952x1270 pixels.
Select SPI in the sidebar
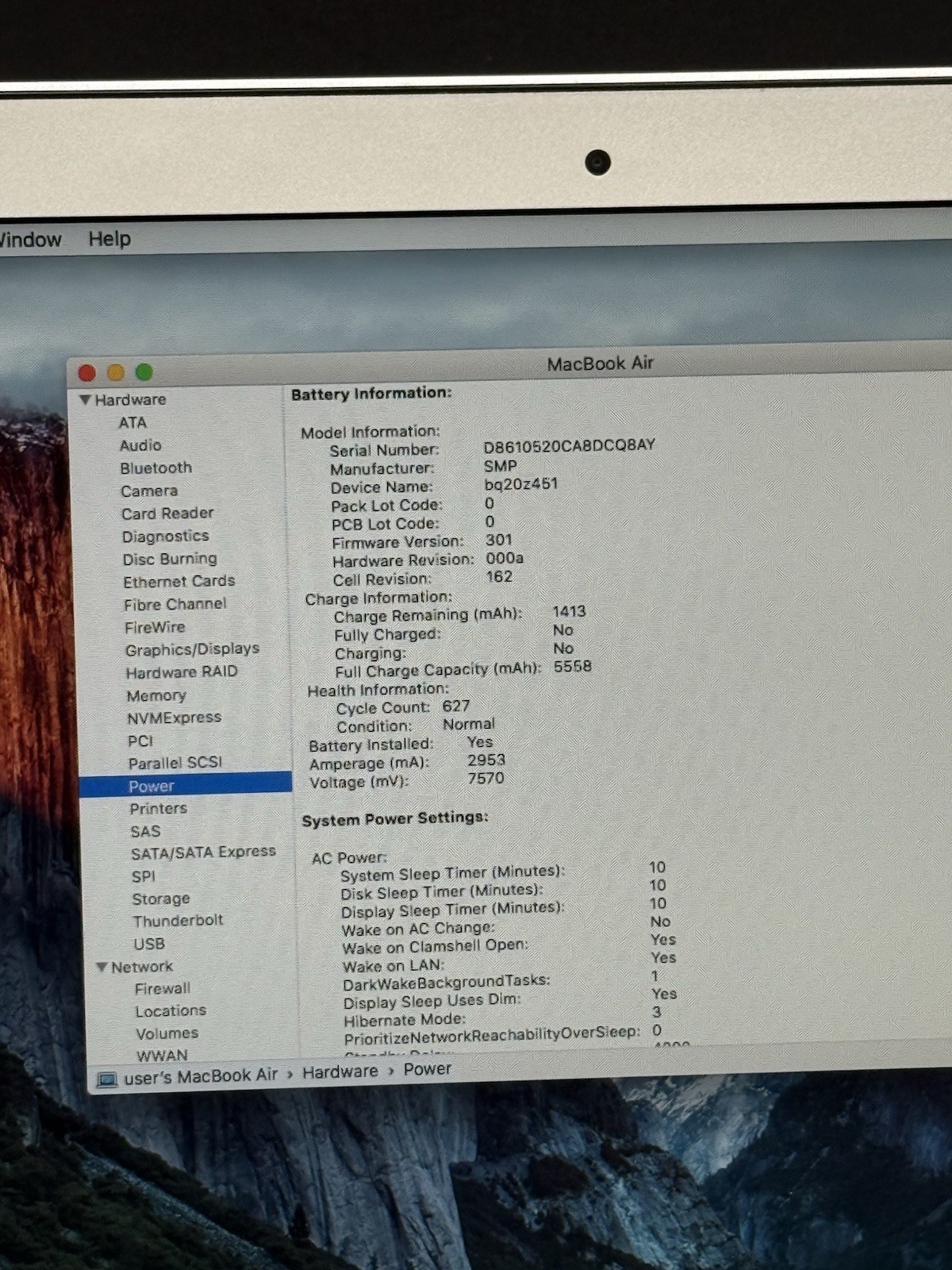pos(144,877)
